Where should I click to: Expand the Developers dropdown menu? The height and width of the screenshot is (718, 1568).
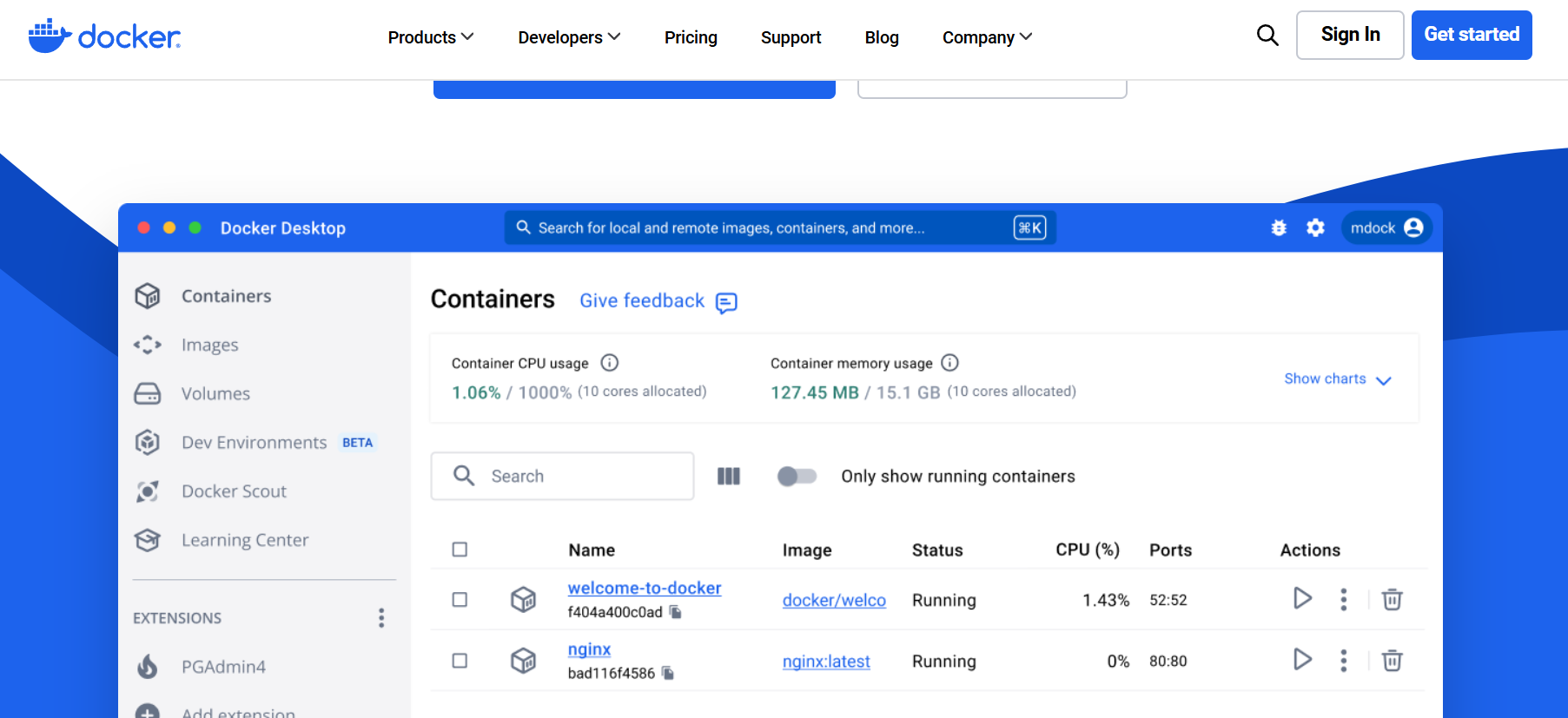(x=569, y=37)
